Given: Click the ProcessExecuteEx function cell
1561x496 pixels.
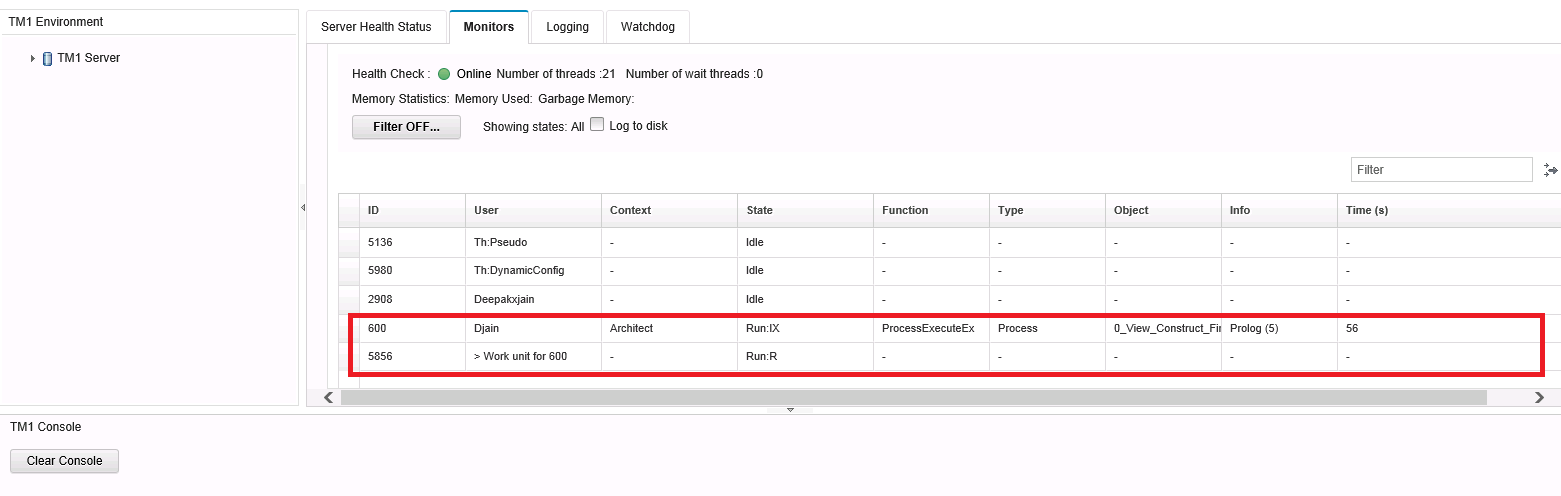Looking at the screenshot, I should [932, 328].
